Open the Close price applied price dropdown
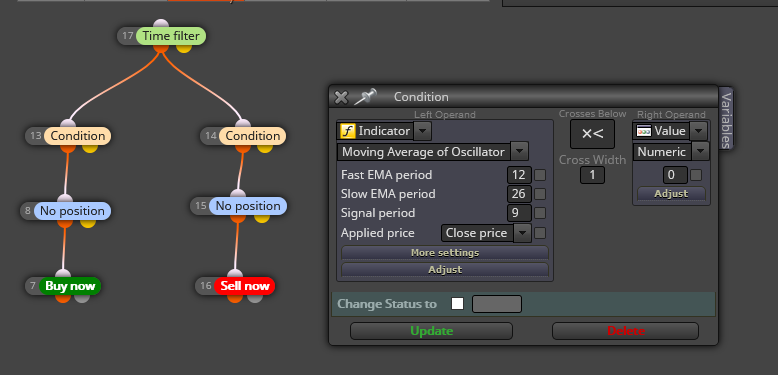The image size is (778, 375). (522, 233)
